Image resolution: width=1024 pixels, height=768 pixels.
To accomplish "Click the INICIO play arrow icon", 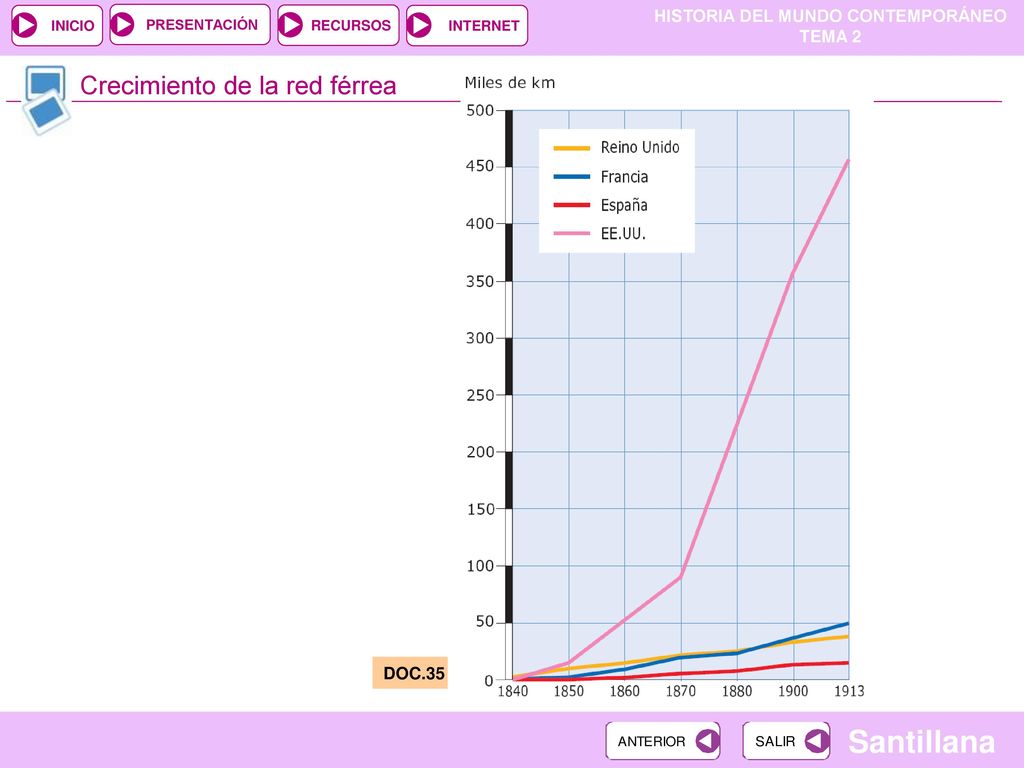I will pyautogui.click(x=25, y=25).
